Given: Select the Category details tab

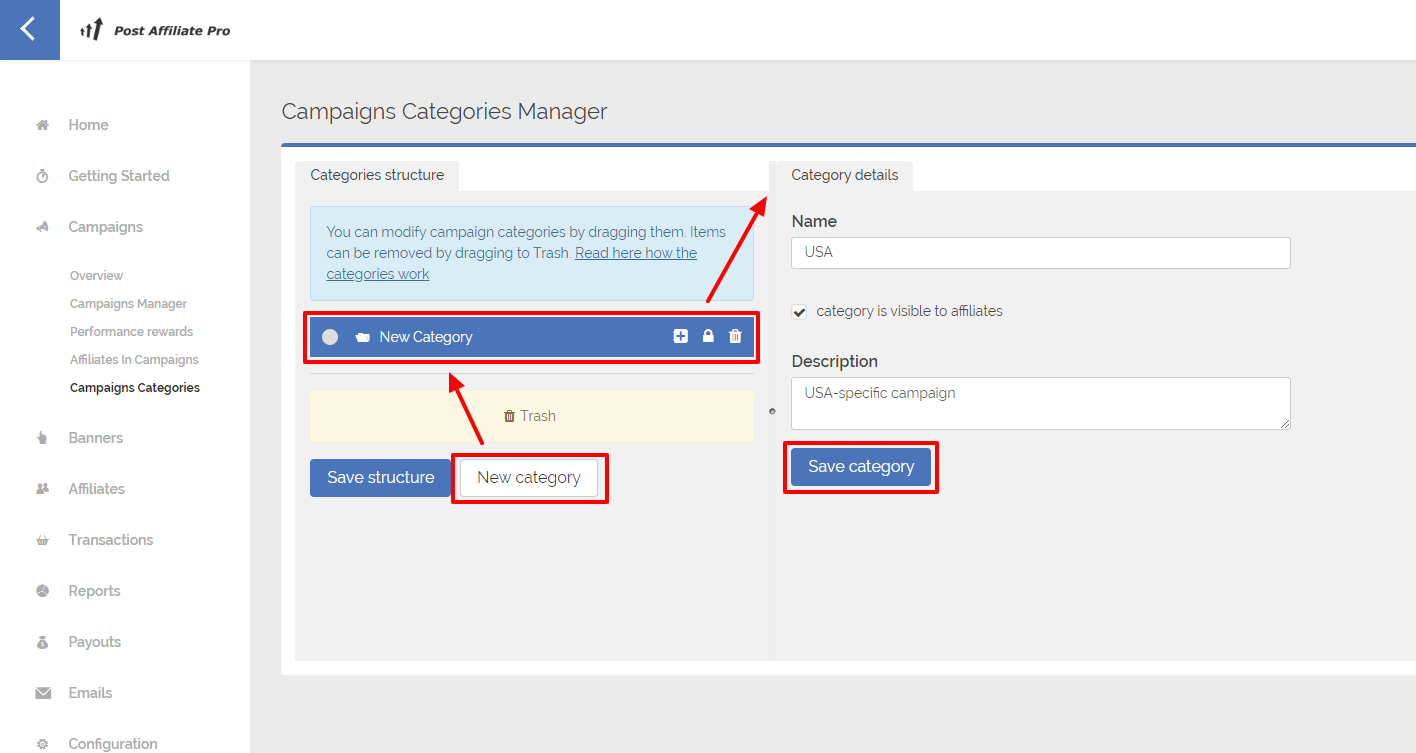Looking at the screenshot, I should 845,175.
